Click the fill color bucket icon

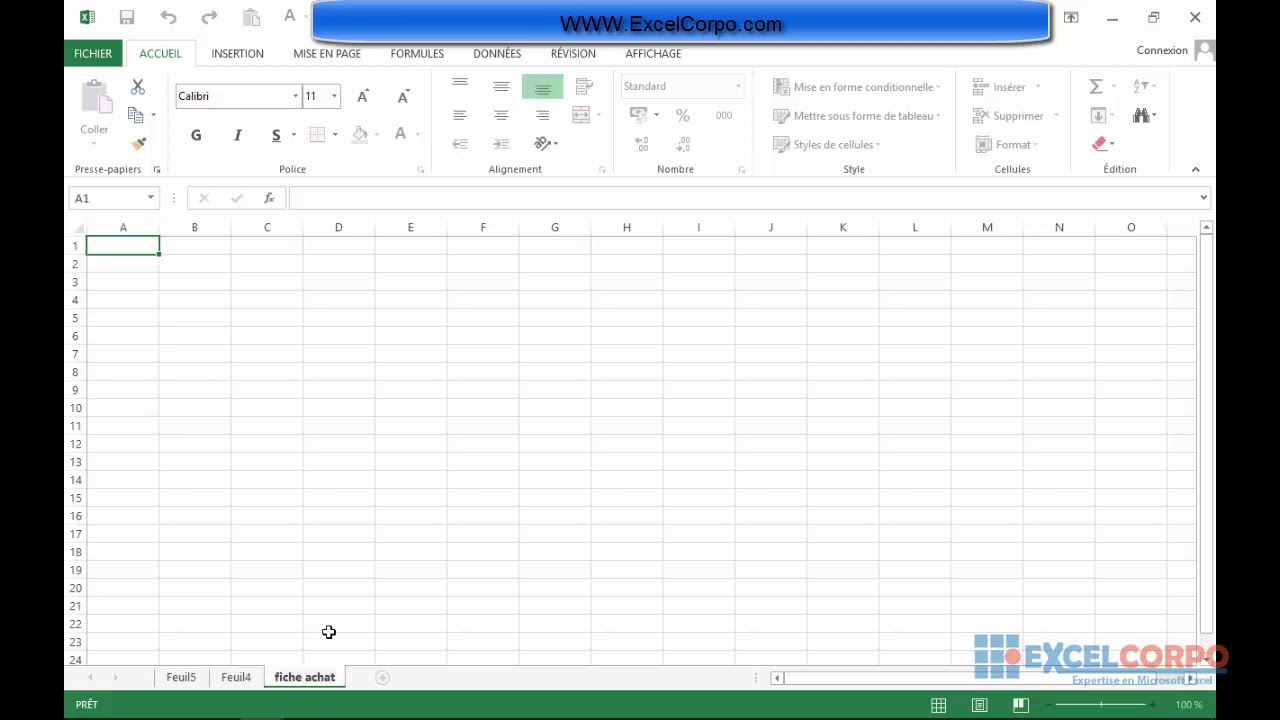tap(360, 135)
